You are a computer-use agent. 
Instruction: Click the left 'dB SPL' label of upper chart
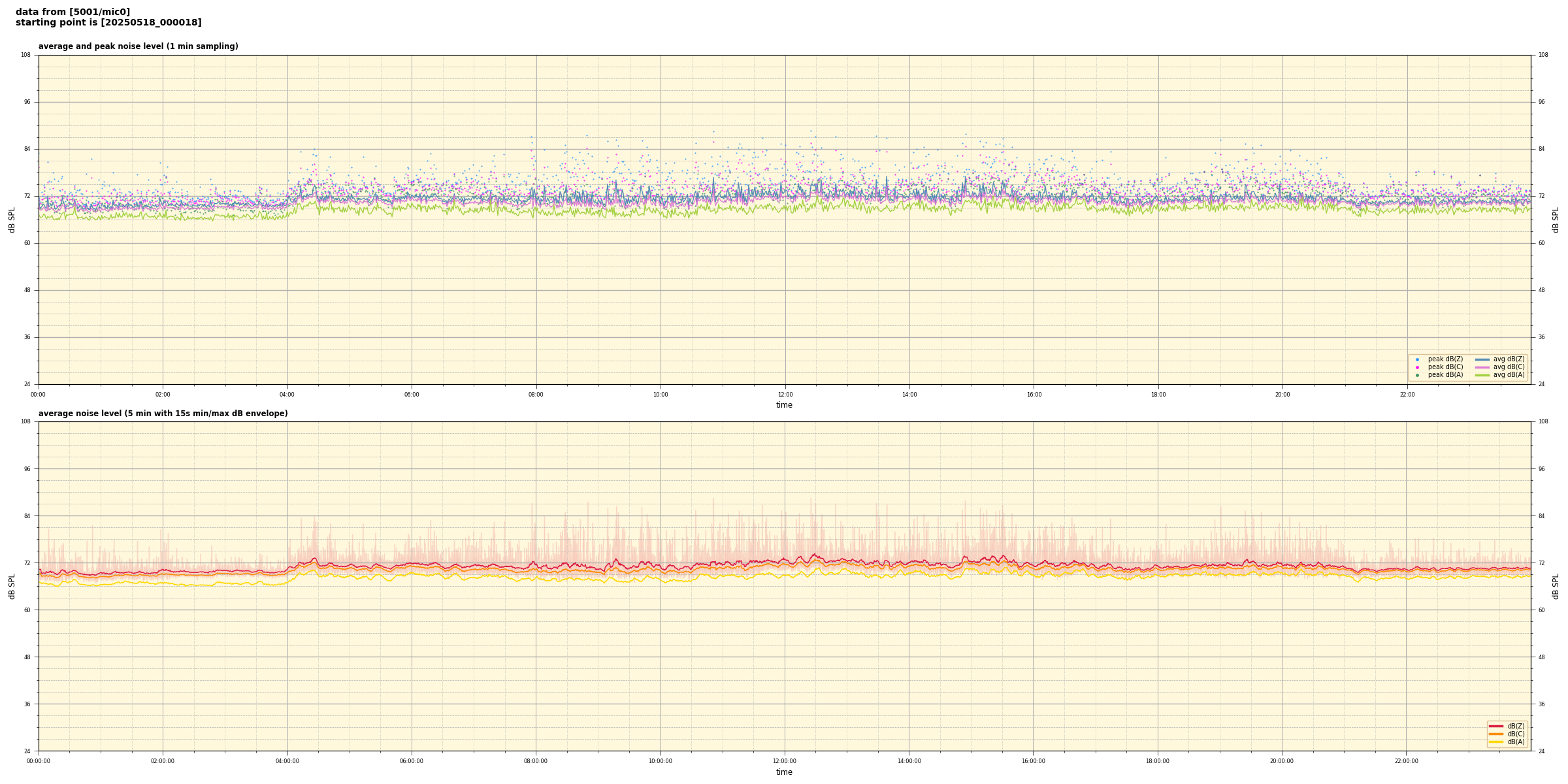click(x=12, y=220)
